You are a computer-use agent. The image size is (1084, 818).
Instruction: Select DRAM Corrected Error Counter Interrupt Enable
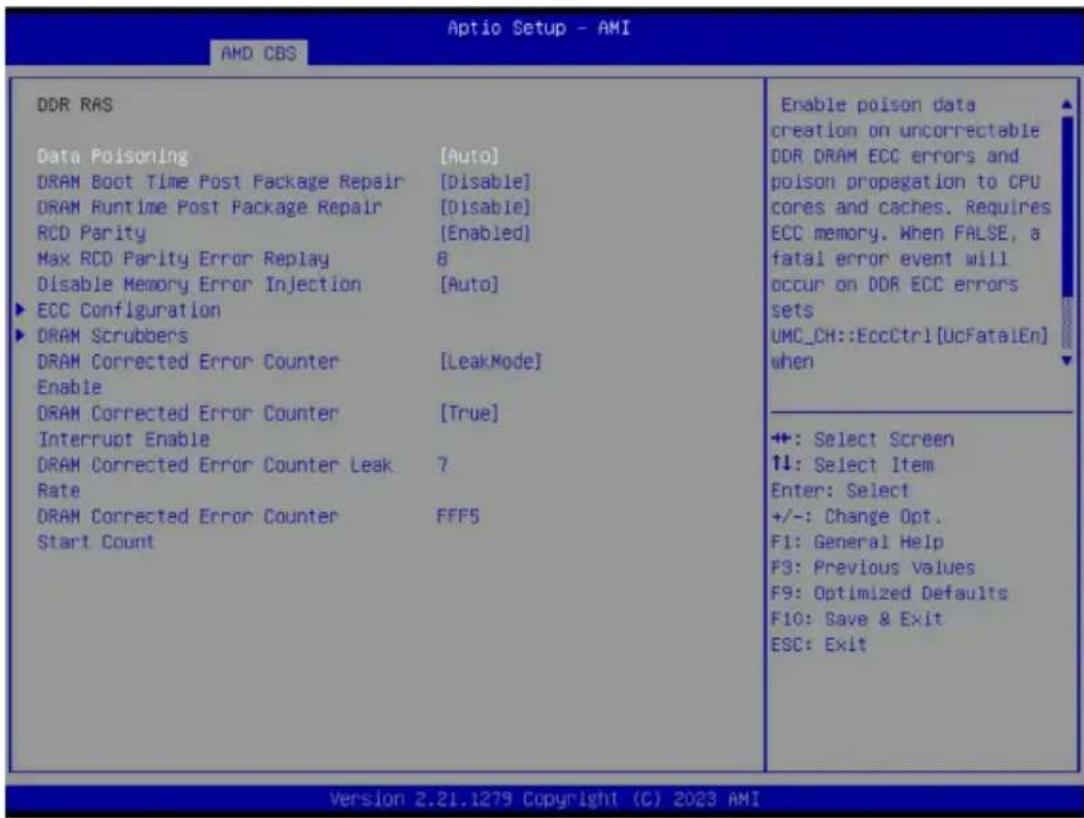[x=188, y=426]
